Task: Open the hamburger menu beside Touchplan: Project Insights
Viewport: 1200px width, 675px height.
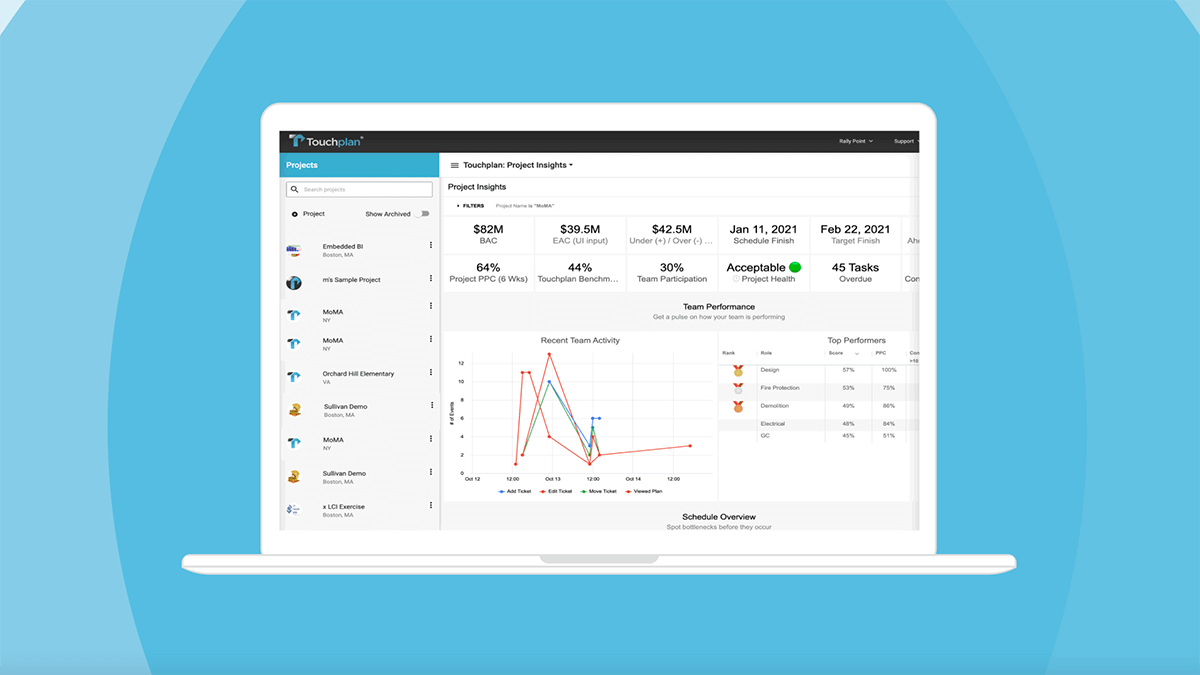Action: (x=454, y=165)
